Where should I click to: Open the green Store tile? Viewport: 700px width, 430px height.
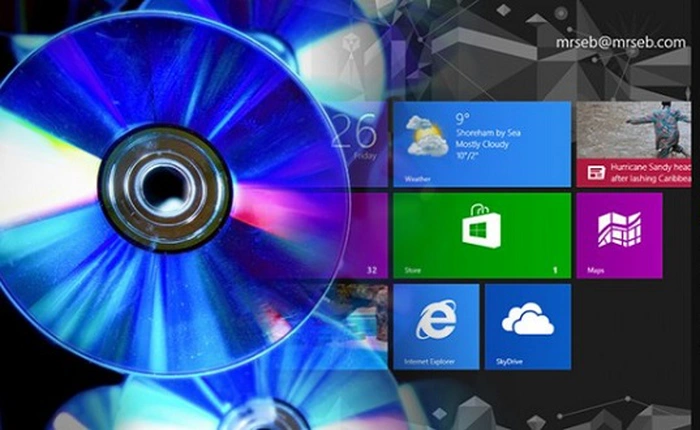pos(482,235)
